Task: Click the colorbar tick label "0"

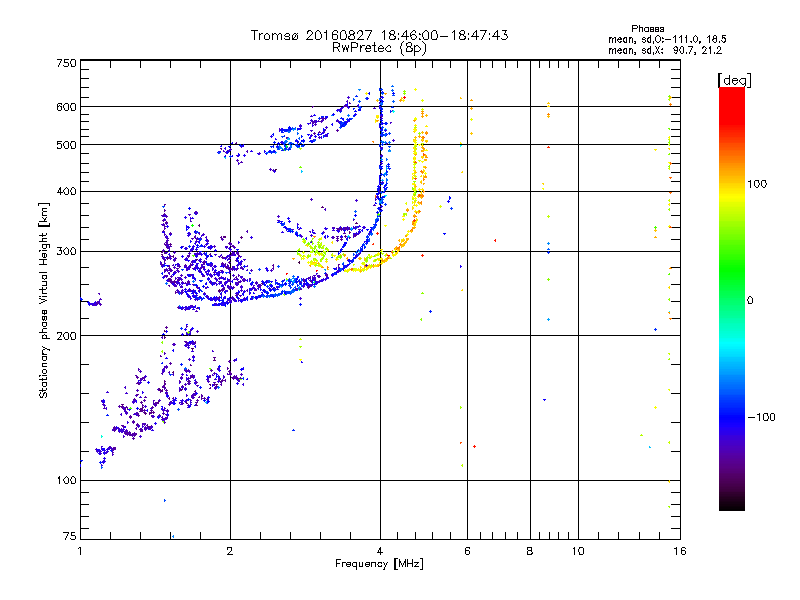Action: (x=750, y=300)
